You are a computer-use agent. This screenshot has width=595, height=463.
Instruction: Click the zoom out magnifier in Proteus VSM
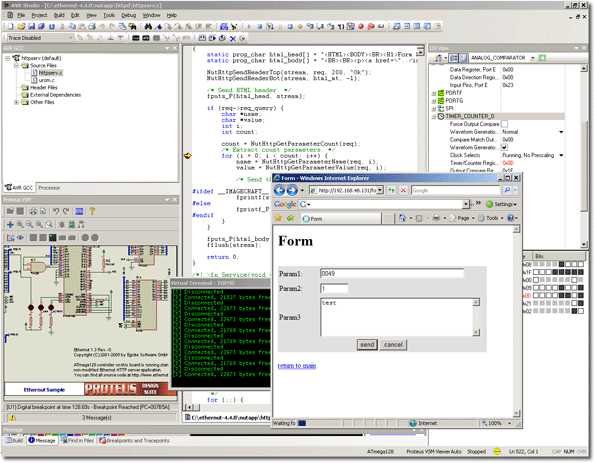(x=29, y=224)
